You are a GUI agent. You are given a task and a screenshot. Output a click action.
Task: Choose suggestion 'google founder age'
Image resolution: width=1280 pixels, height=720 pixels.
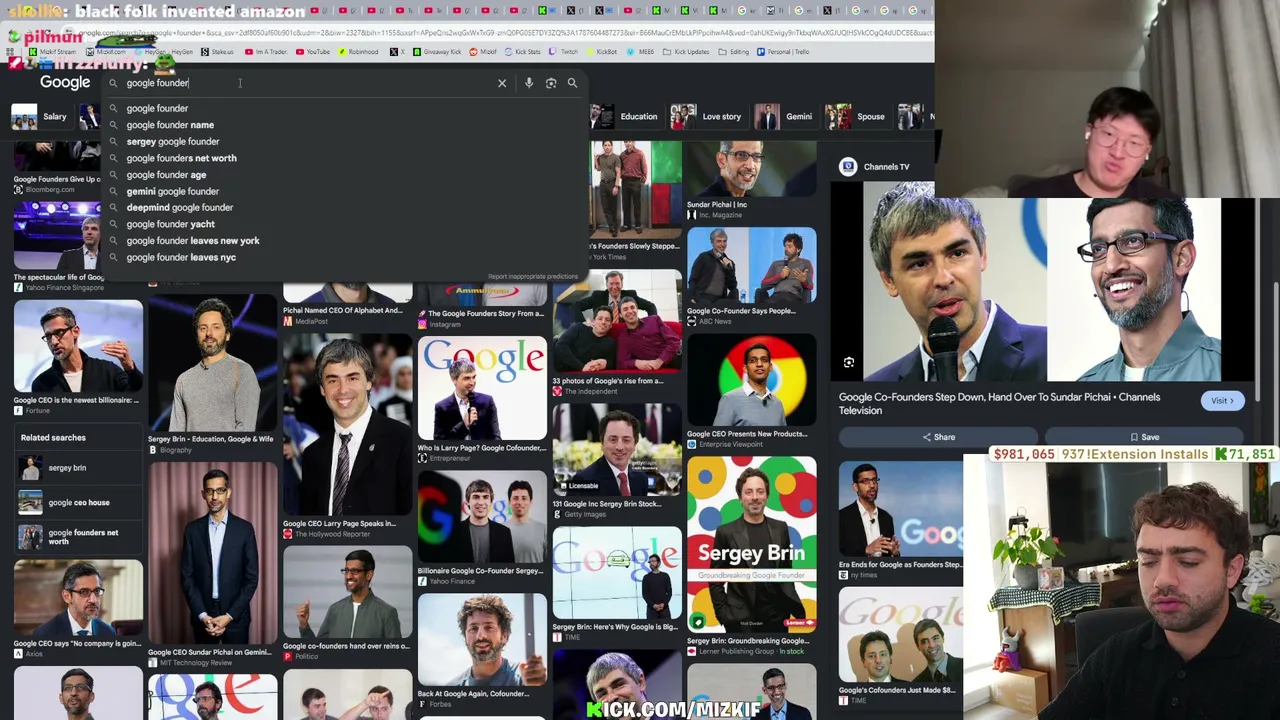point(340,175)
